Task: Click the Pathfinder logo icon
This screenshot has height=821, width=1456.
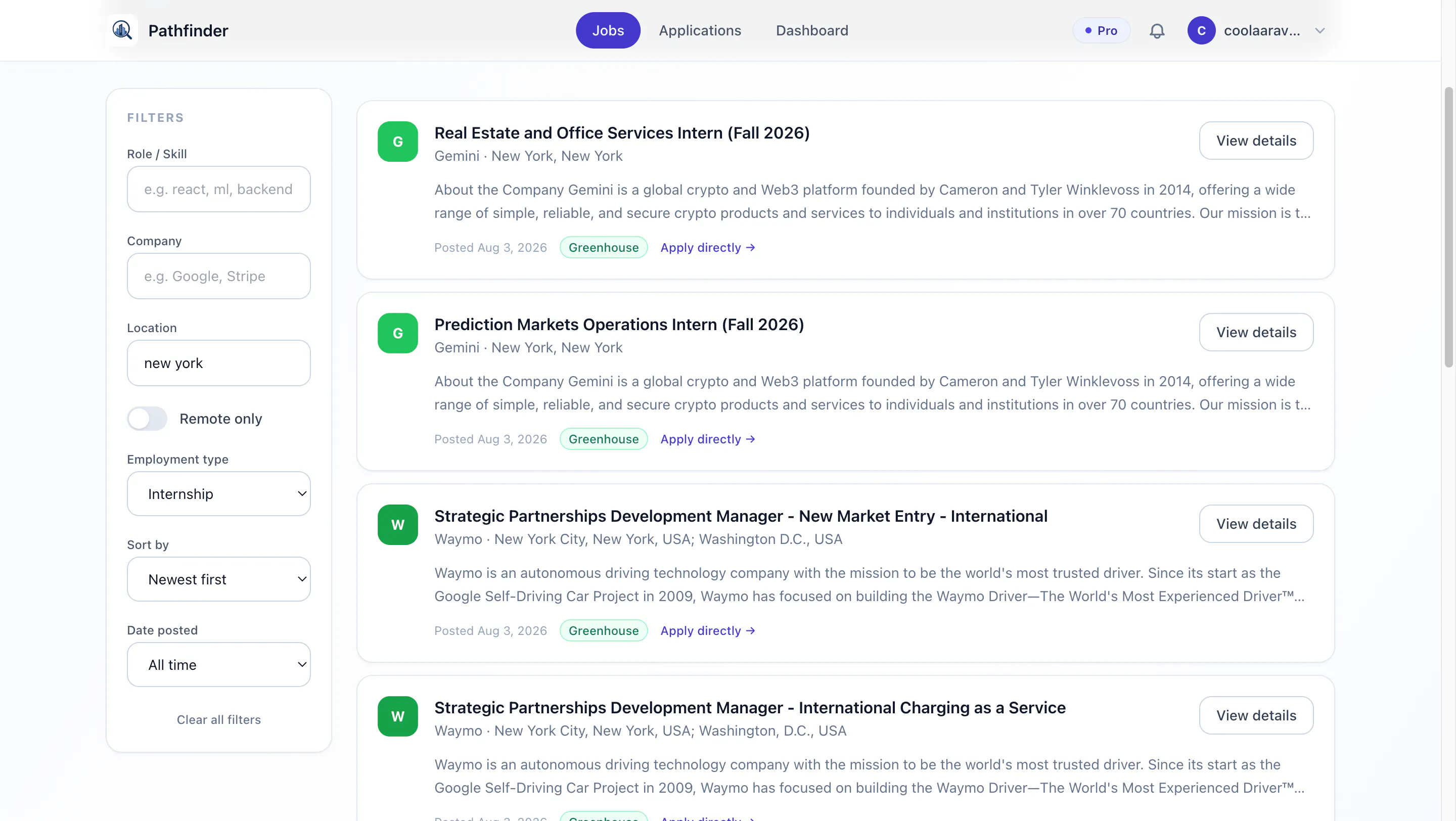Action: 121,30
